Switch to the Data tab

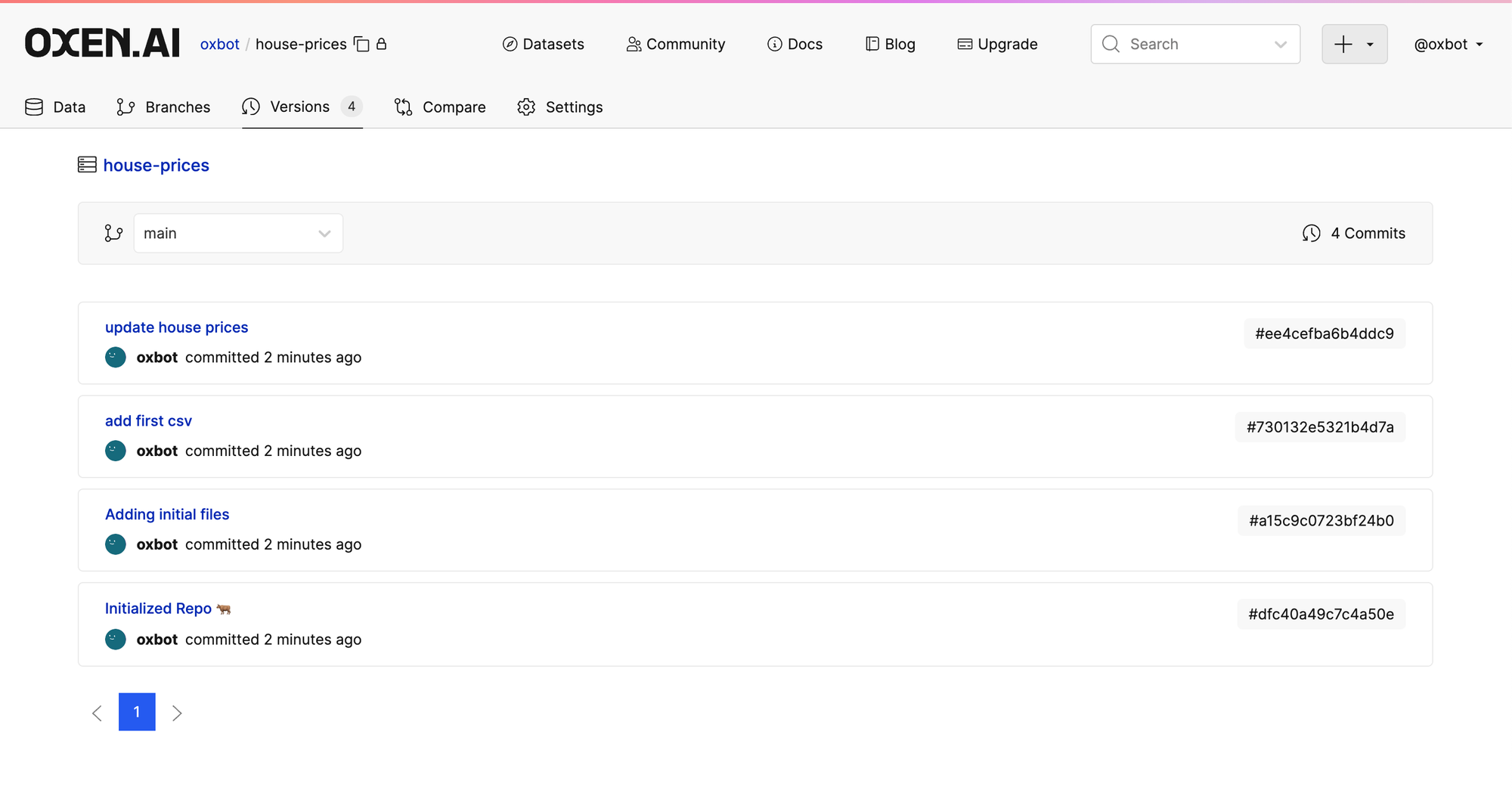click(55, 107)
